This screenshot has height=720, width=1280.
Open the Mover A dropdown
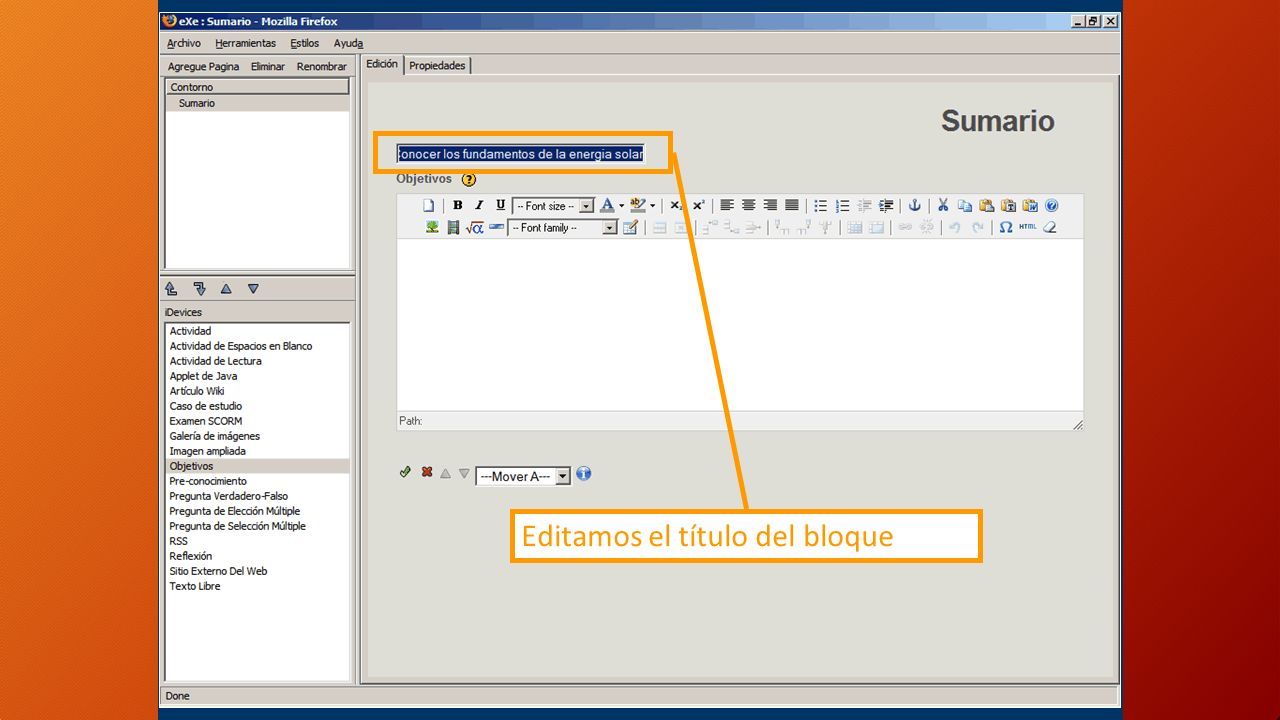pos(523,477)
